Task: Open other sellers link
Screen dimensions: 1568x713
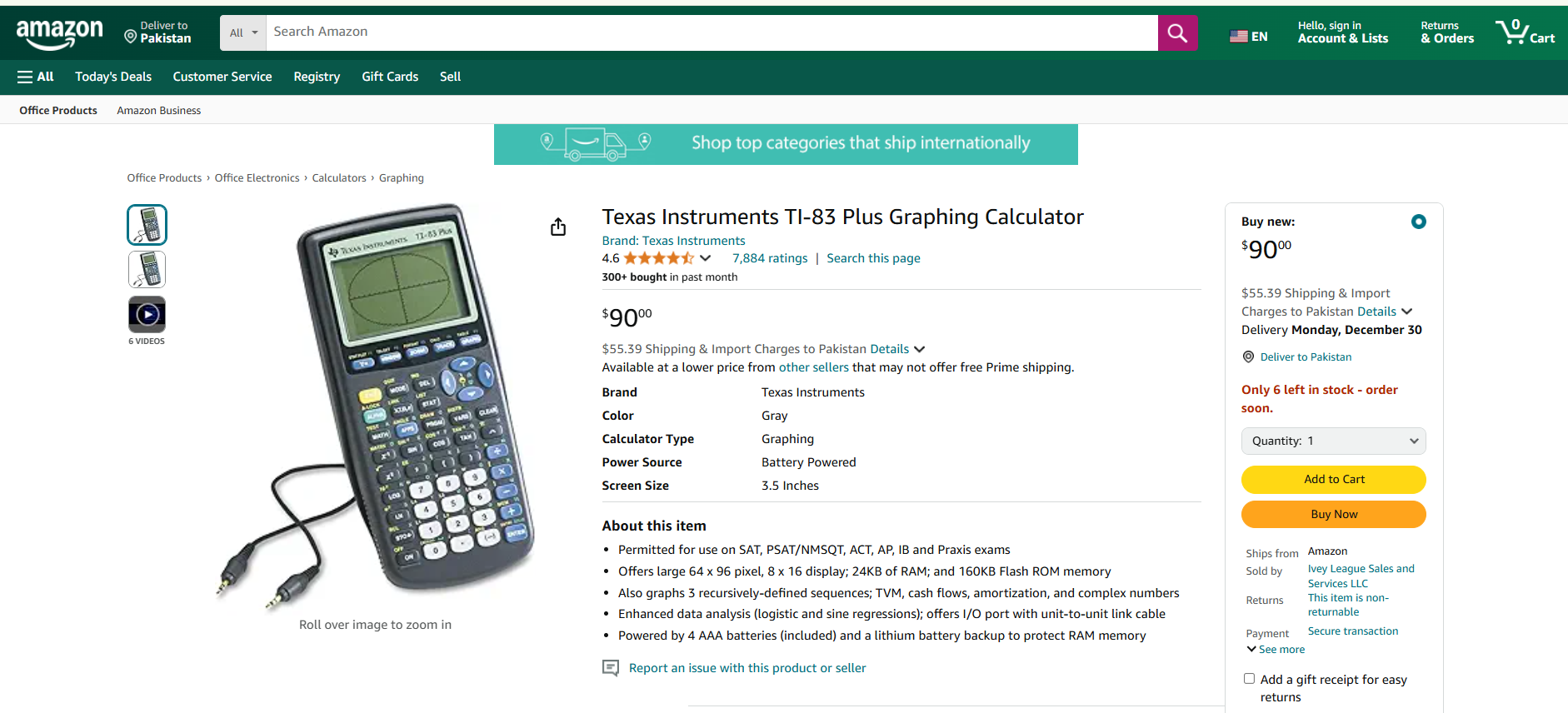Action: pyautogui.click(x=813, y=367)
